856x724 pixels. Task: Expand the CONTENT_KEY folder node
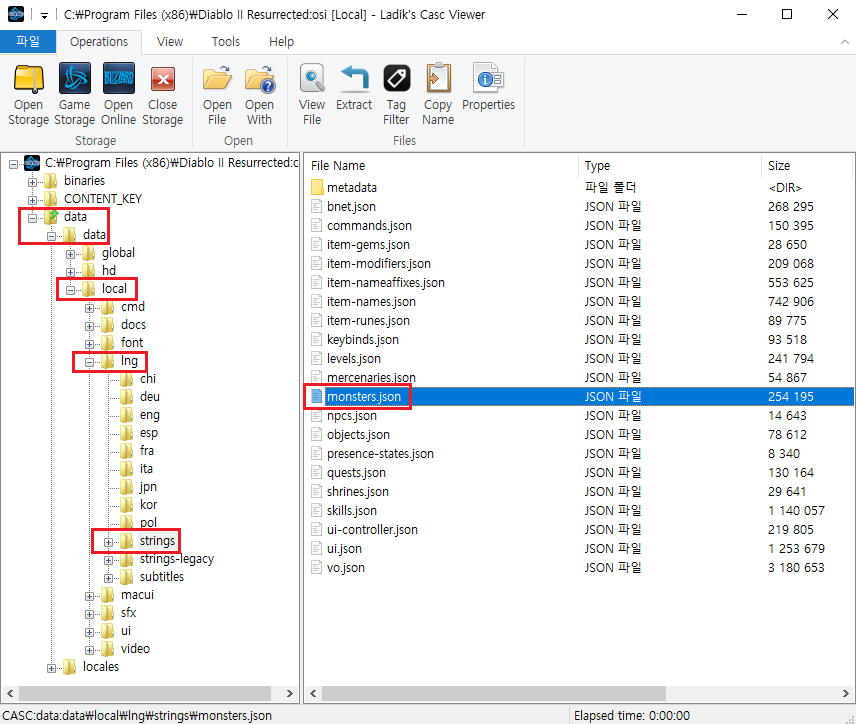32,200
